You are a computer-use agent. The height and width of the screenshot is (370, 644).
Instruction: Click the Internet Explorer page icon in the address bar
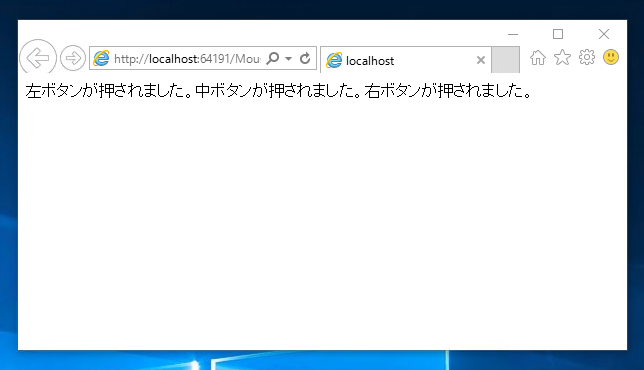coord(101,58)
